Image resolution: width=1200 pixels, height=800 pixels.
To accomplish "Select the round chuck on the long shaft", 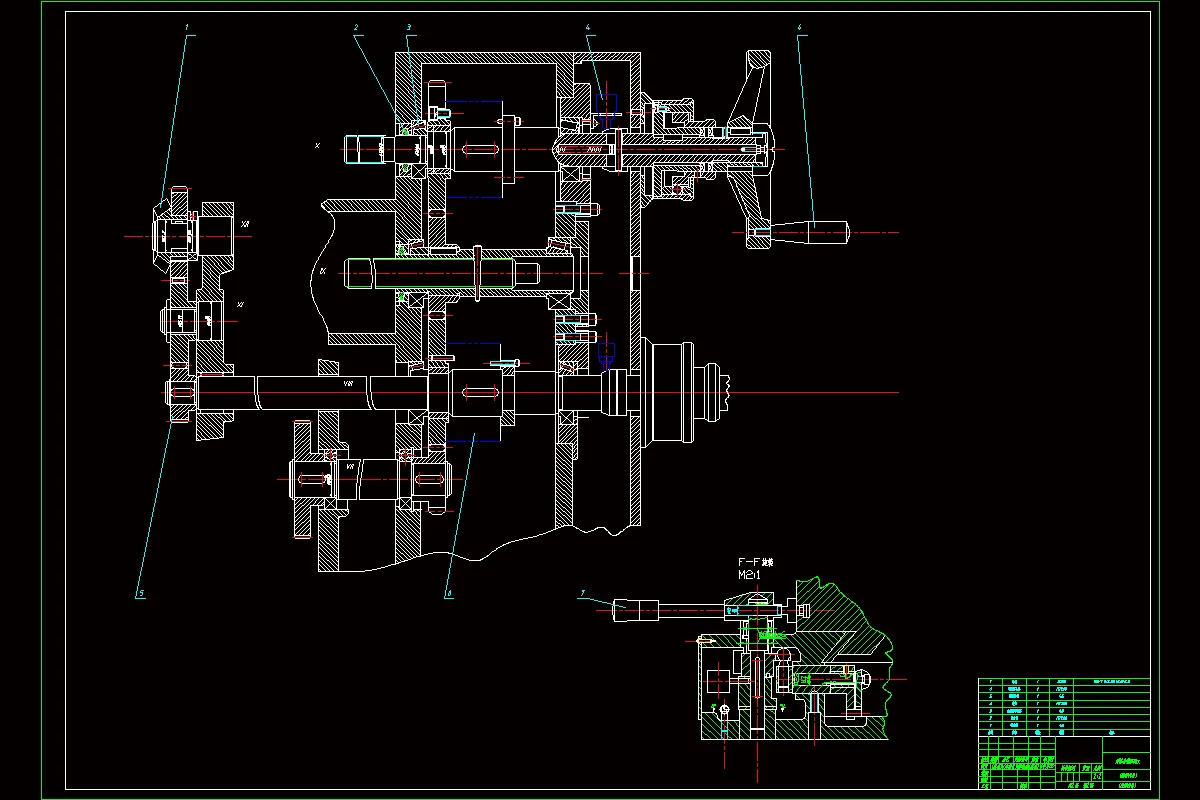I will pos(669,391).
